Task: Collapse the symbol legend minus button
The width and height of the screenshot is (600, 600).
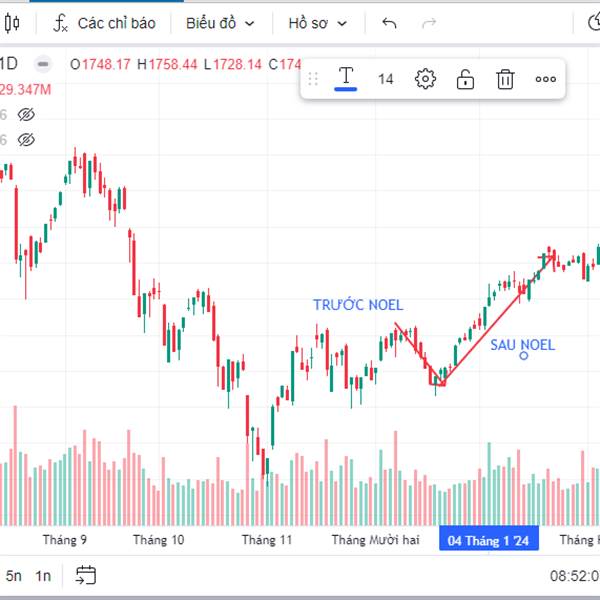Action: pyautogui.click(x=43, y=64)
